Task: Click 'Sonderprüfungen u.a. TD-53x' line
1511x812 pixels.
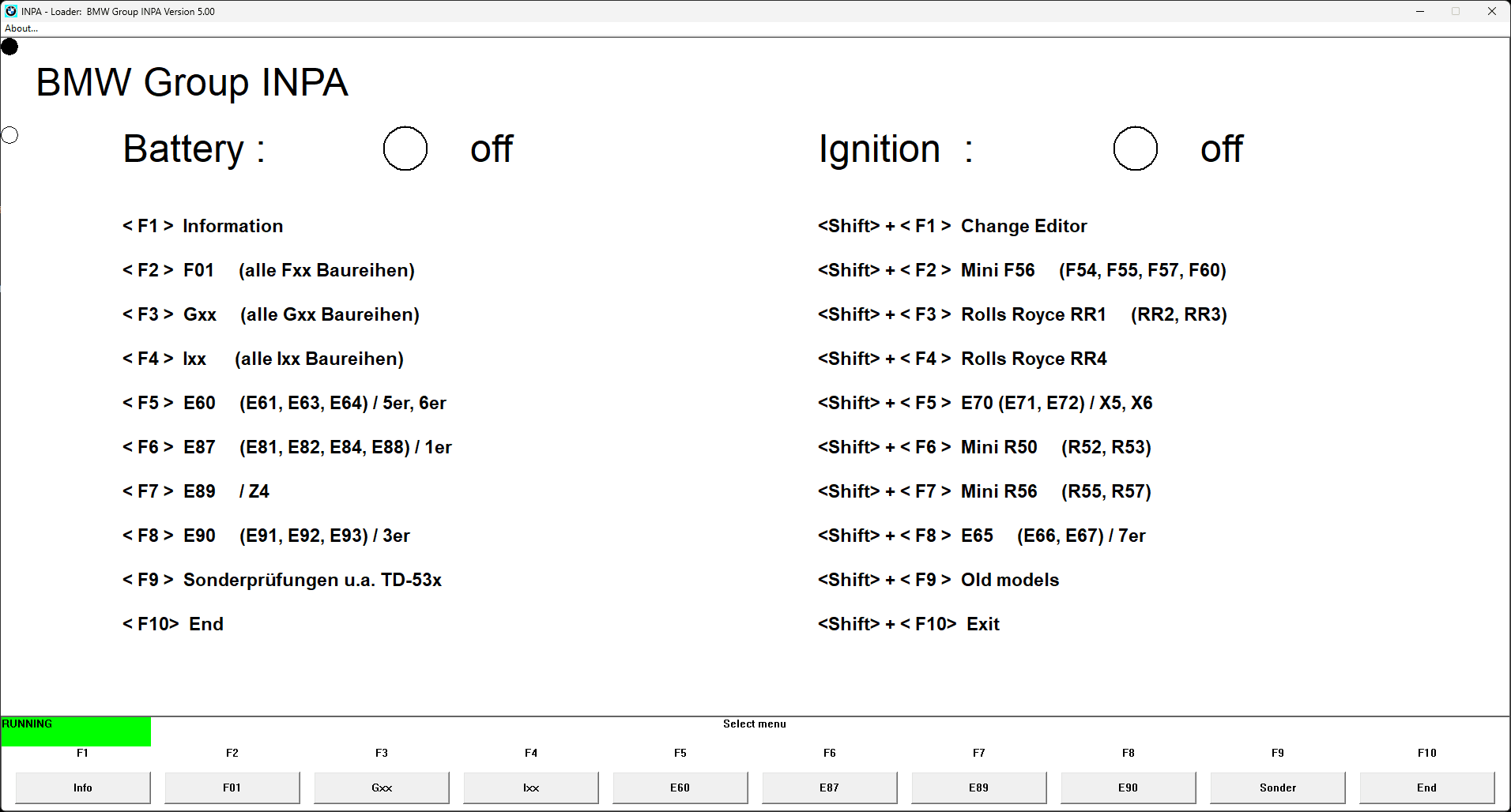Action: pos(282,580)
